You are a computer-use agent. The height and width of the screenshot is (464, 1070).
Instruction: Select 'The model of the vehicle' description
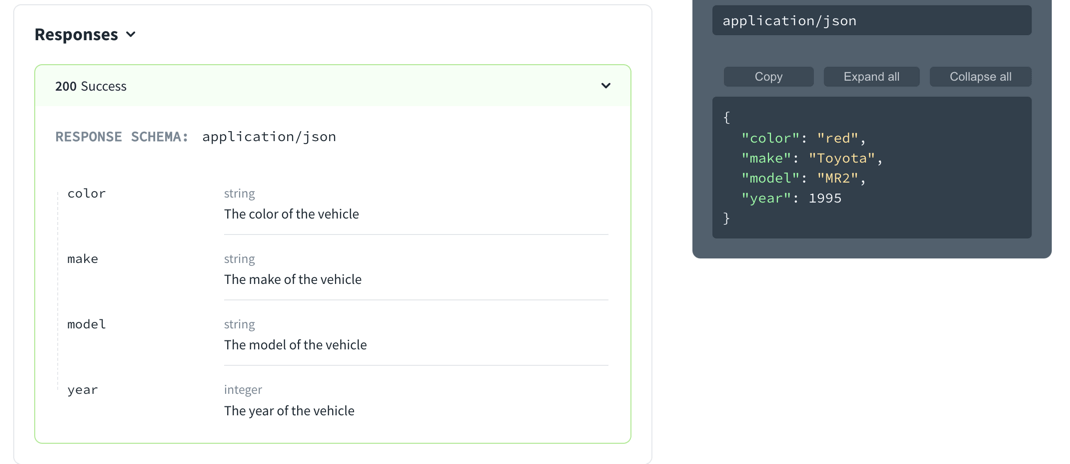point(295,345)
